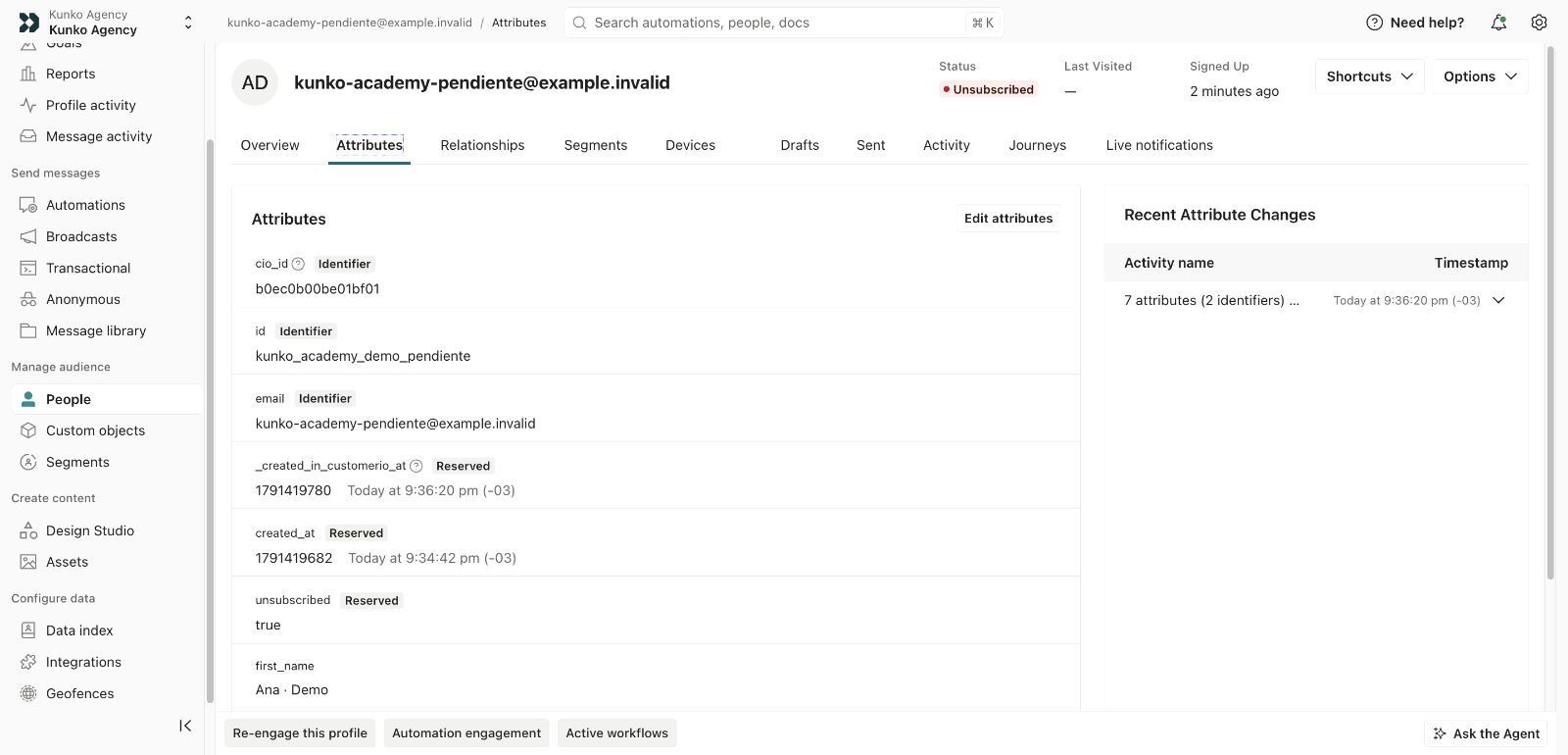
Task: Click the _created_in_customerio_at help icon
Action: click(416, 466)
